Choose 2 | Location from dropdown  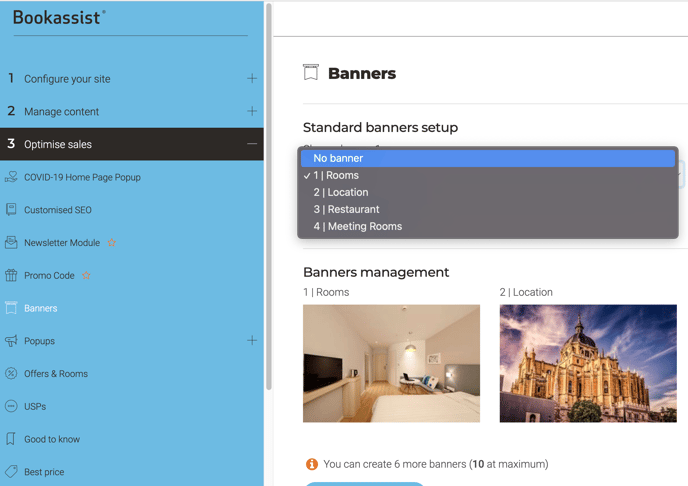click(341, 192)
